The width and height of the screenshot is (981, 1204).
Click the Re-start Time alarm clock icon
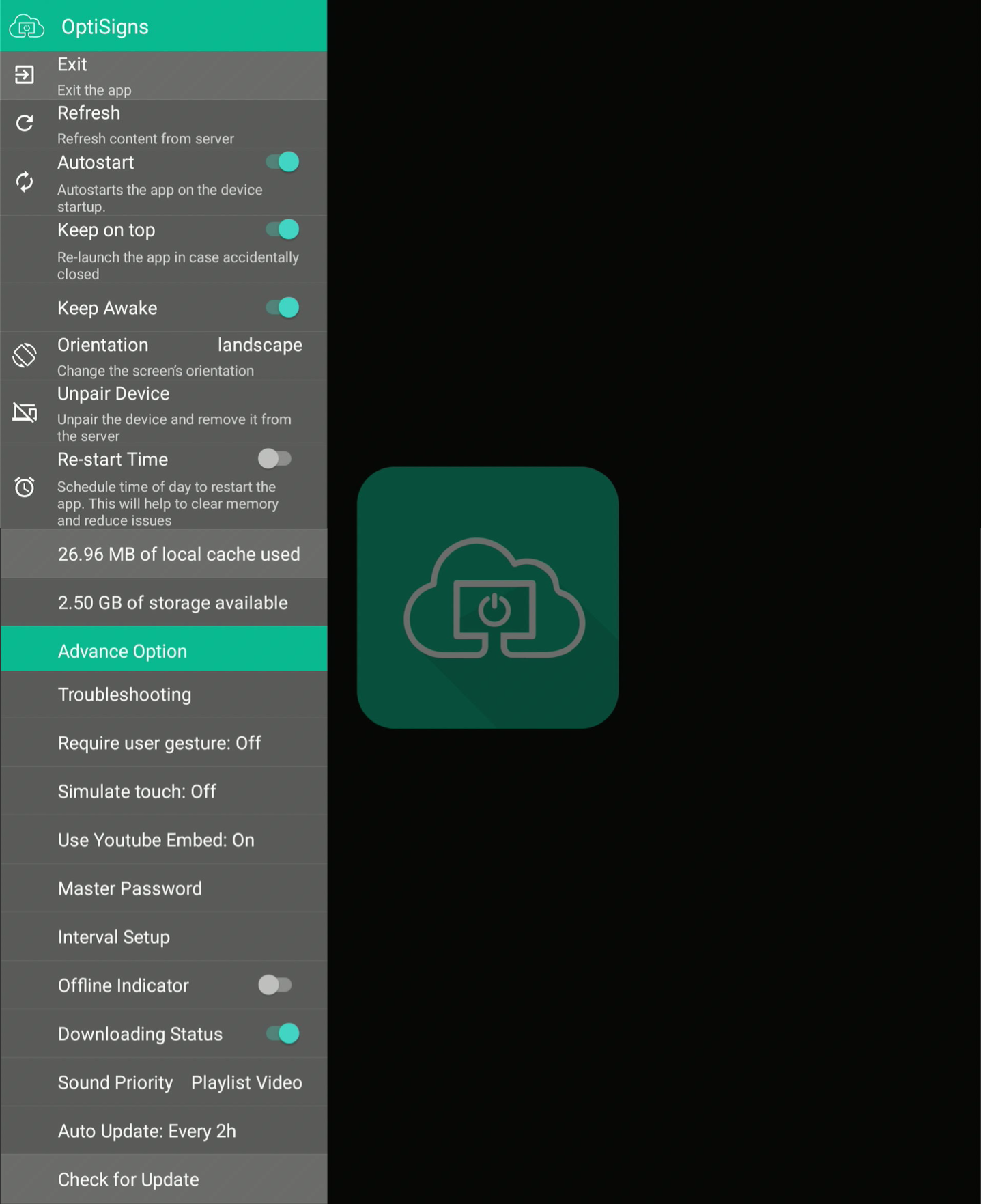pos(25,487)
